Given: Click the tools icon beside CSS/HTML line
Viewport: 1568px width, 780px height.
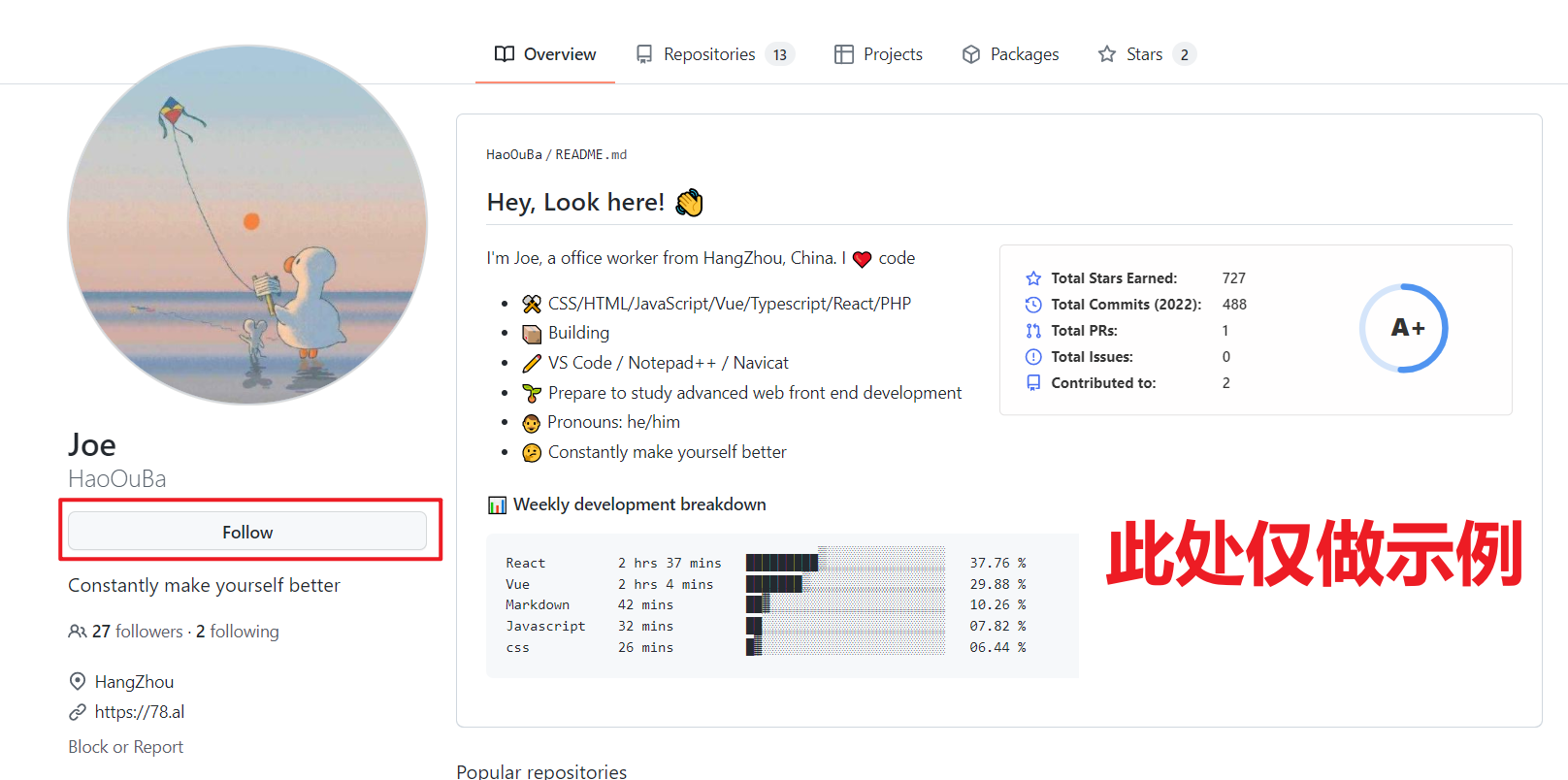Looking at the screenshot, I should point(532,304).
